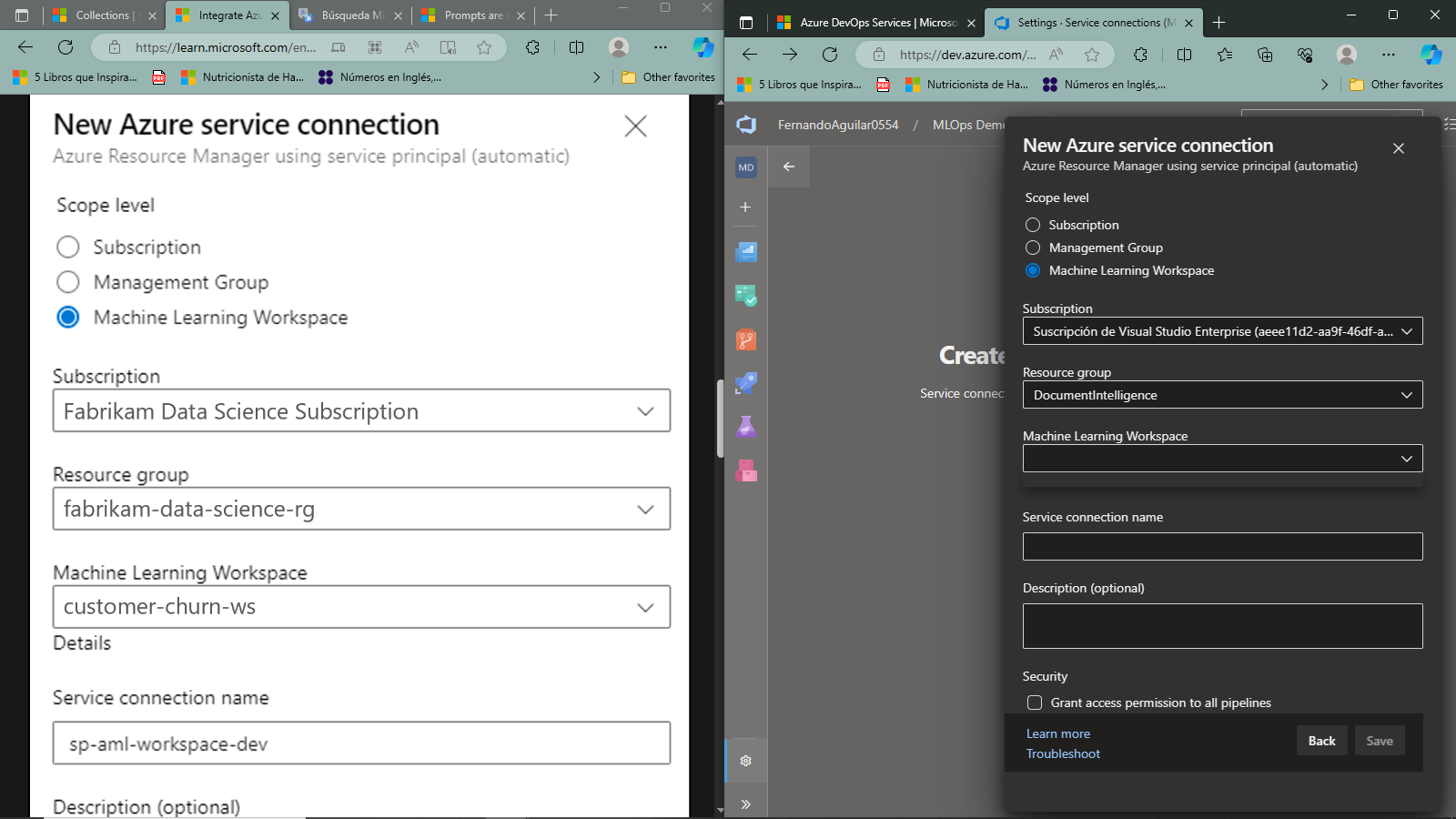The image size is (1456, 819).
Task: Open Test Plans via the flask icon
Action: tap(745, 427)
